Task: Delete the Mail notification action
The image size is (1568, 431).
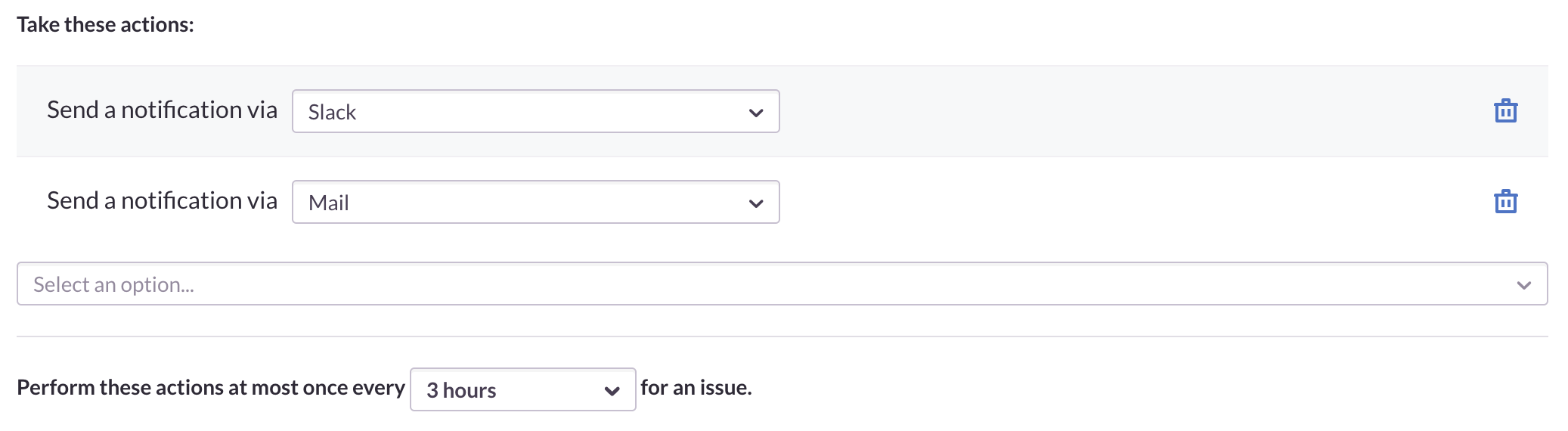Action: click(1505, 202)
